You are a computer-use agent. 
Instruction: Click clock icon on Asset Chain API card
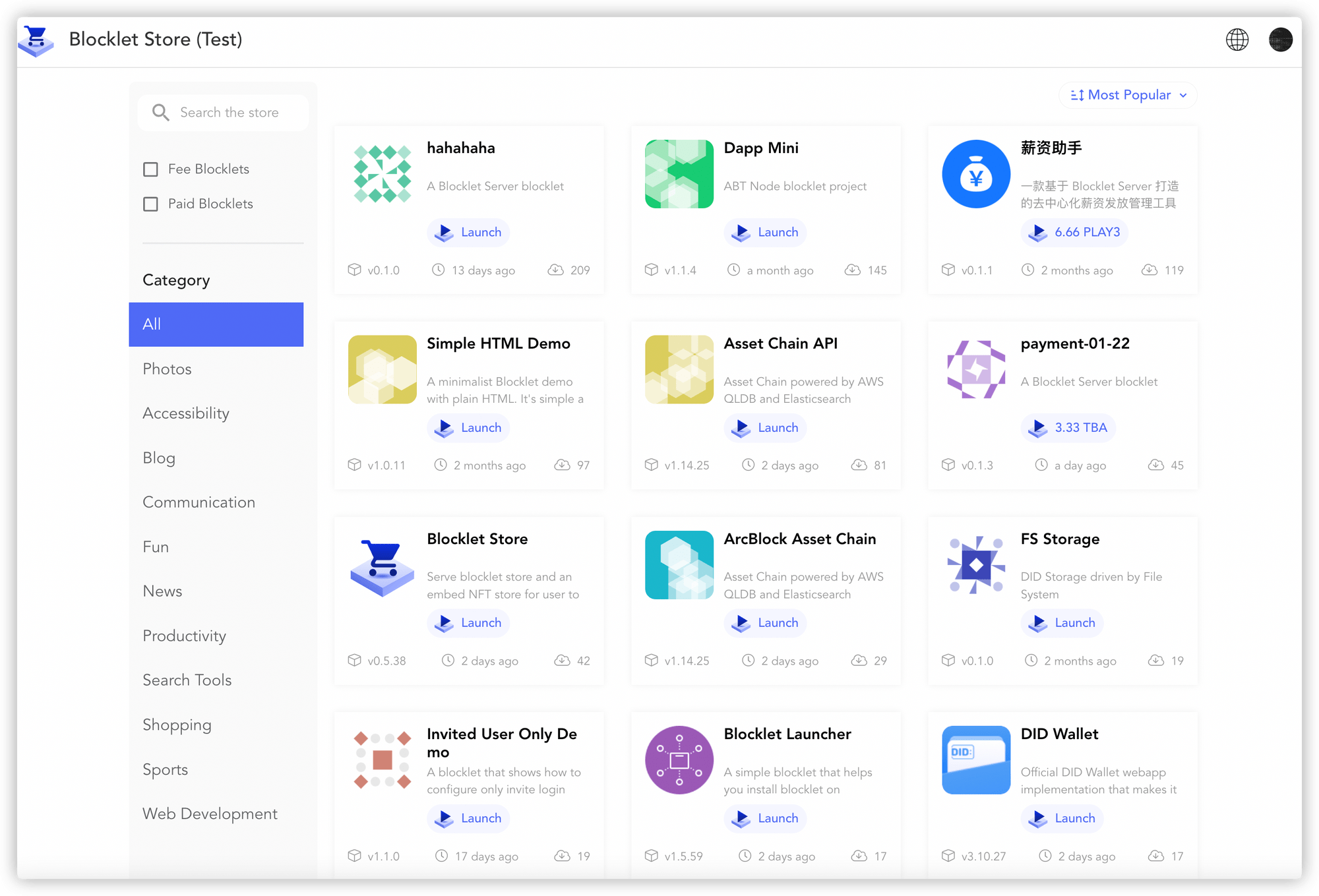(748, 465)
